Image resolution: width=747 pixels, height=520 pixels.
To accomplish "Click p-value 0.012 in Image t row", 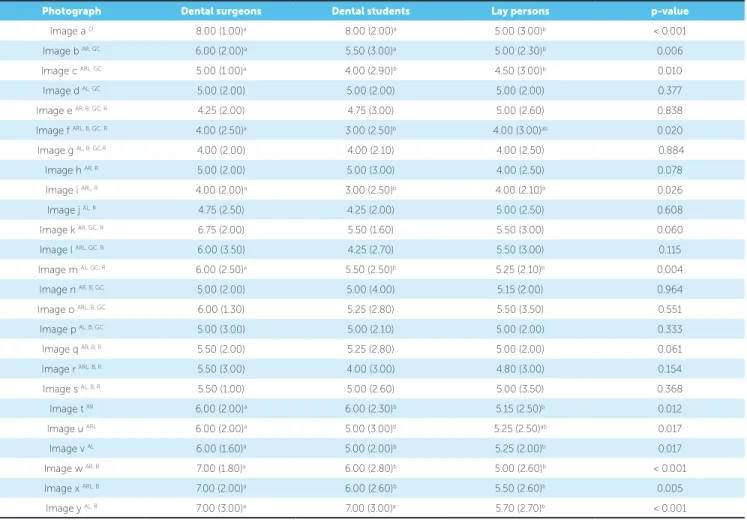I will (x=670, y=409).
